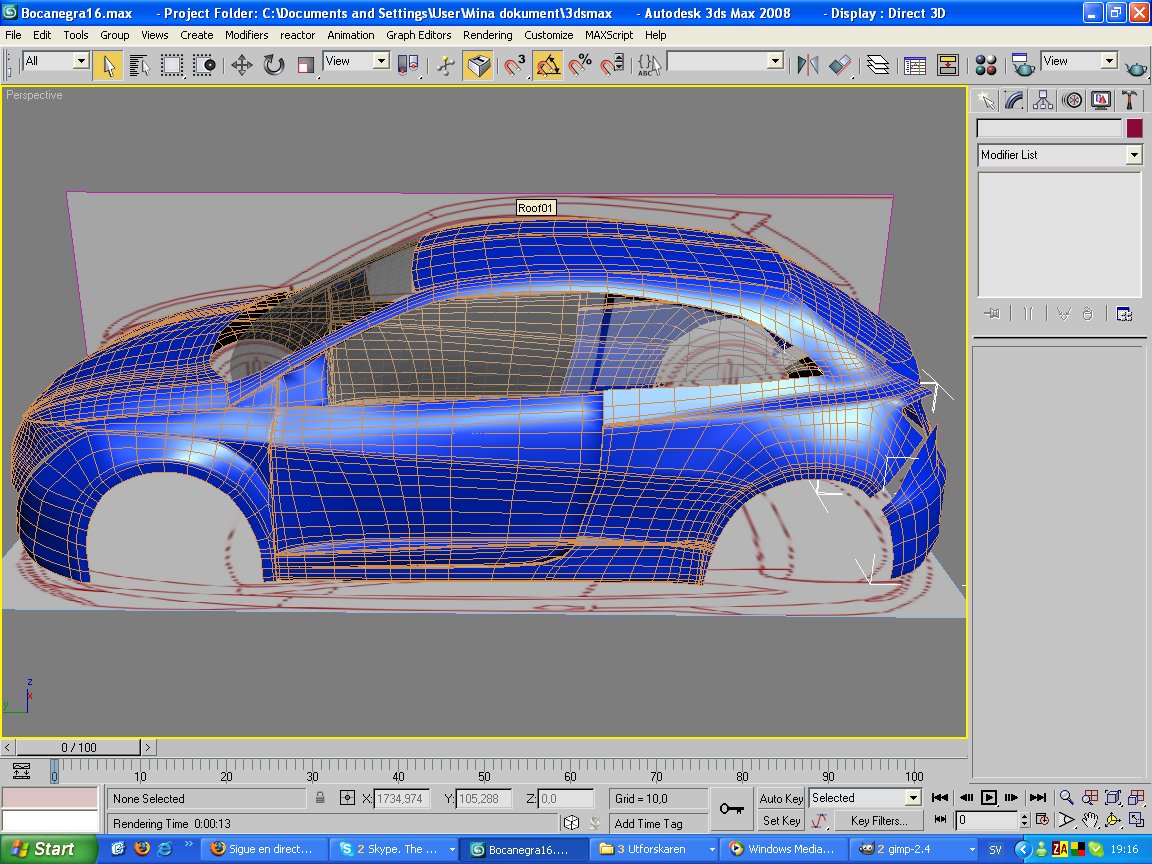This screenshot has height=864, width=1152.
Task: Click the Key Filters button
Action: (879, 821)
